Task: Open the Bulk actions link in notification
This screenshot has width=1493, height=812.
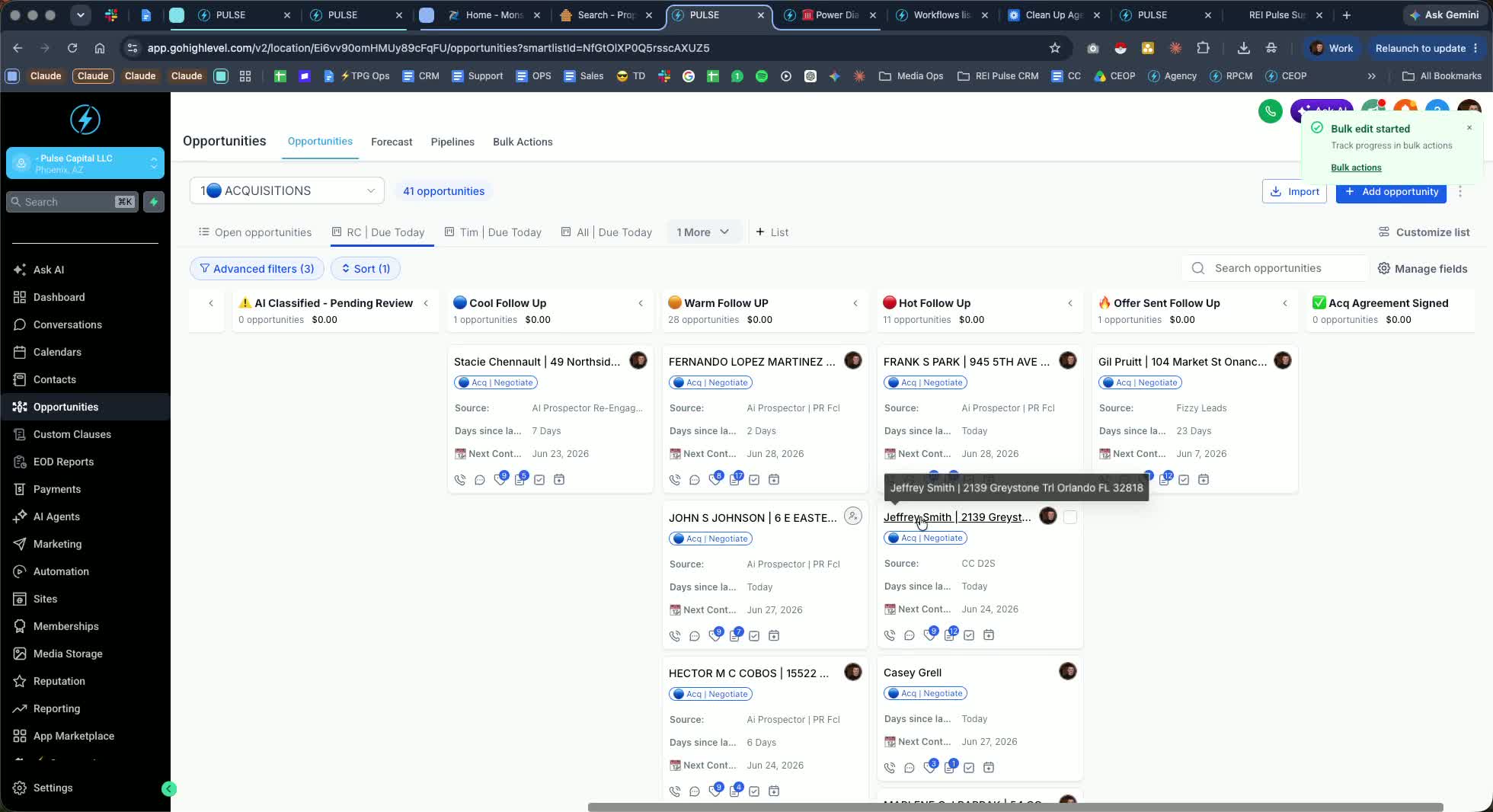Action: pyautogui.click(x=1356, y=168)
